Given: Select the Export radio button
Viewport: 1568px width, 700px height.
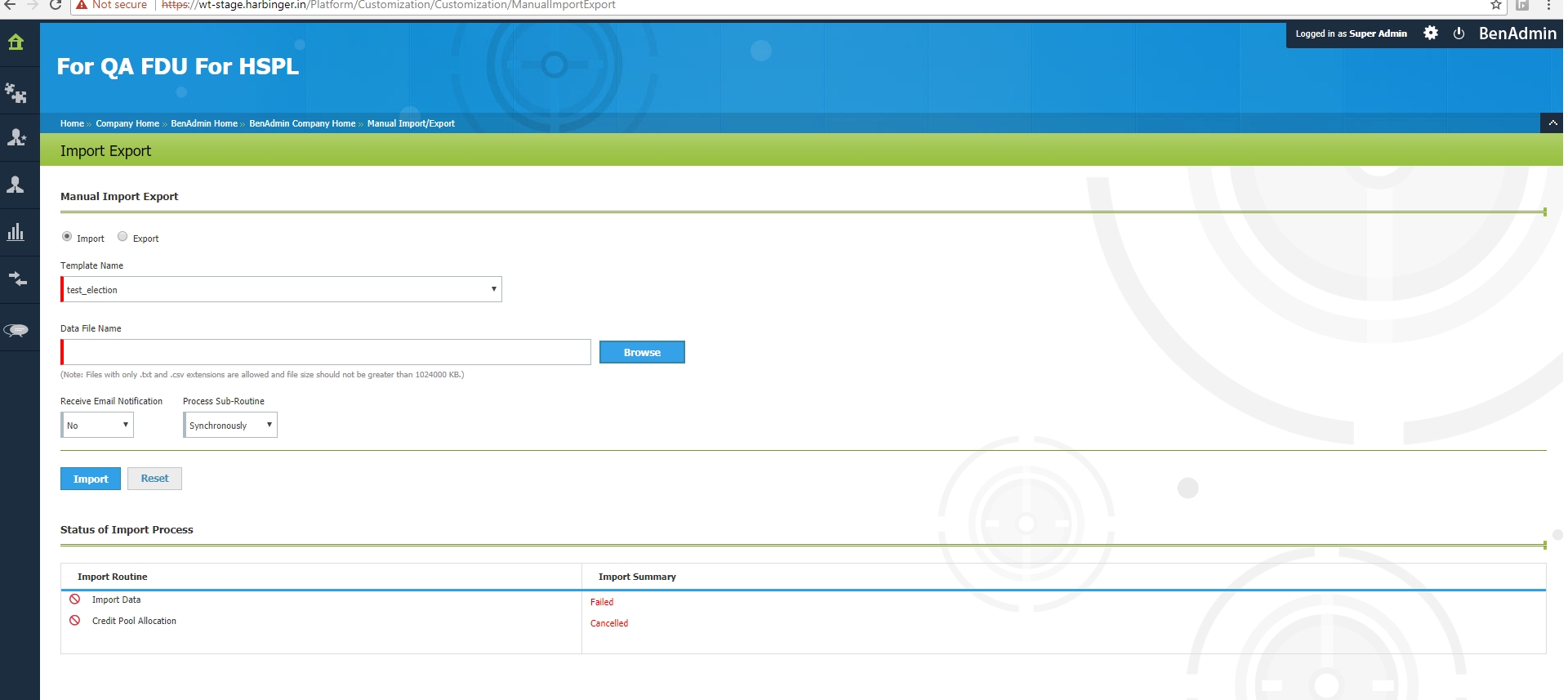Looking at the screenshot, I should (122, 236).
